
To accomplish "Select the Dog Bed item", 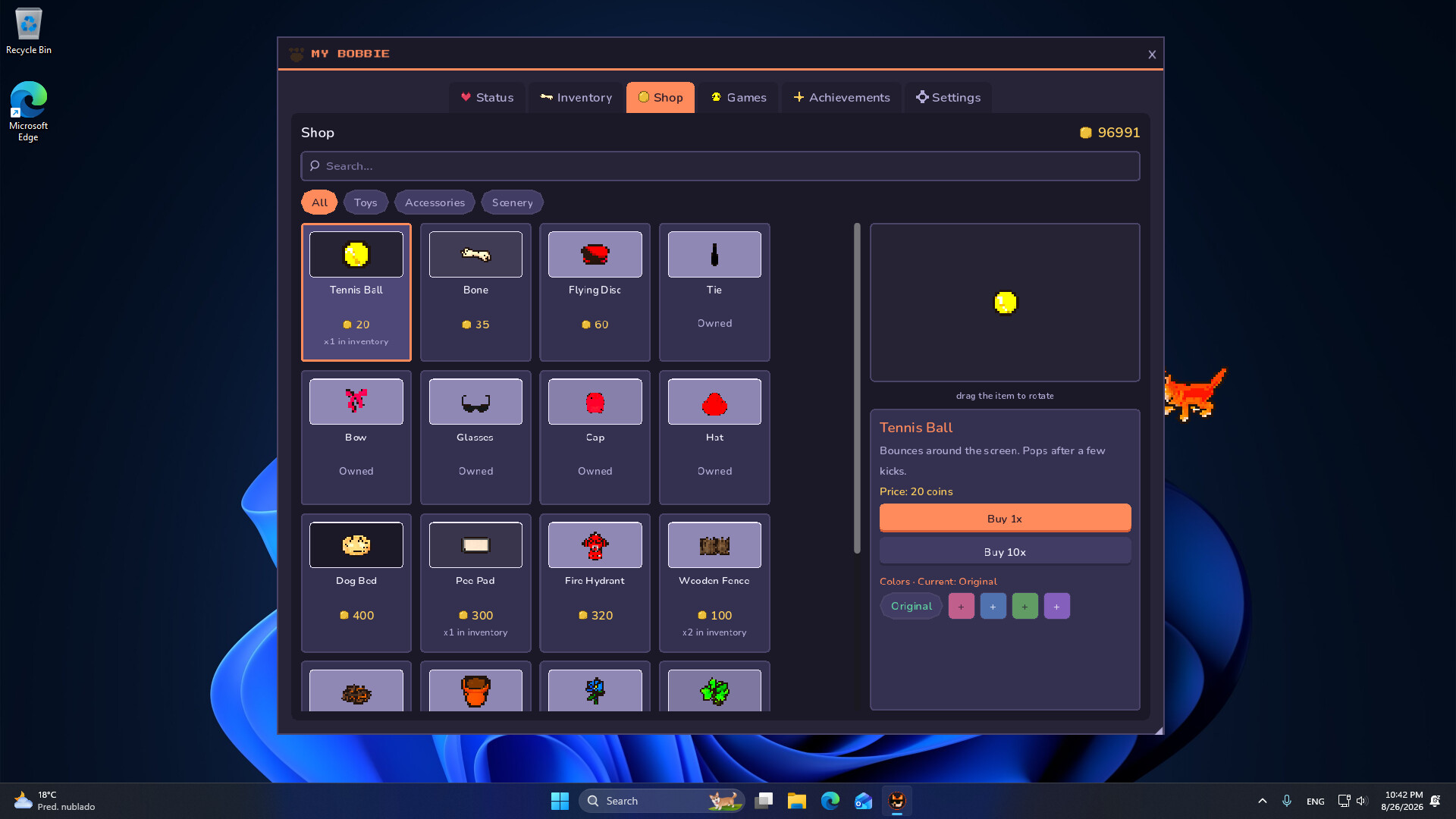I will [x=356, y=583].
